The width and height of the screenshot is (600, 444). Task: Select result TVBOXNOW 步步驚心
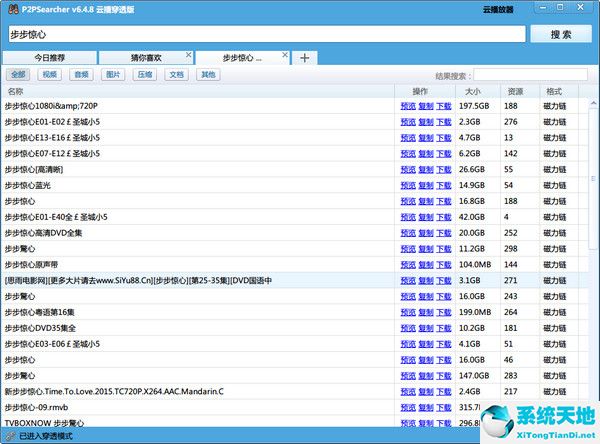[x=44, y=423]
